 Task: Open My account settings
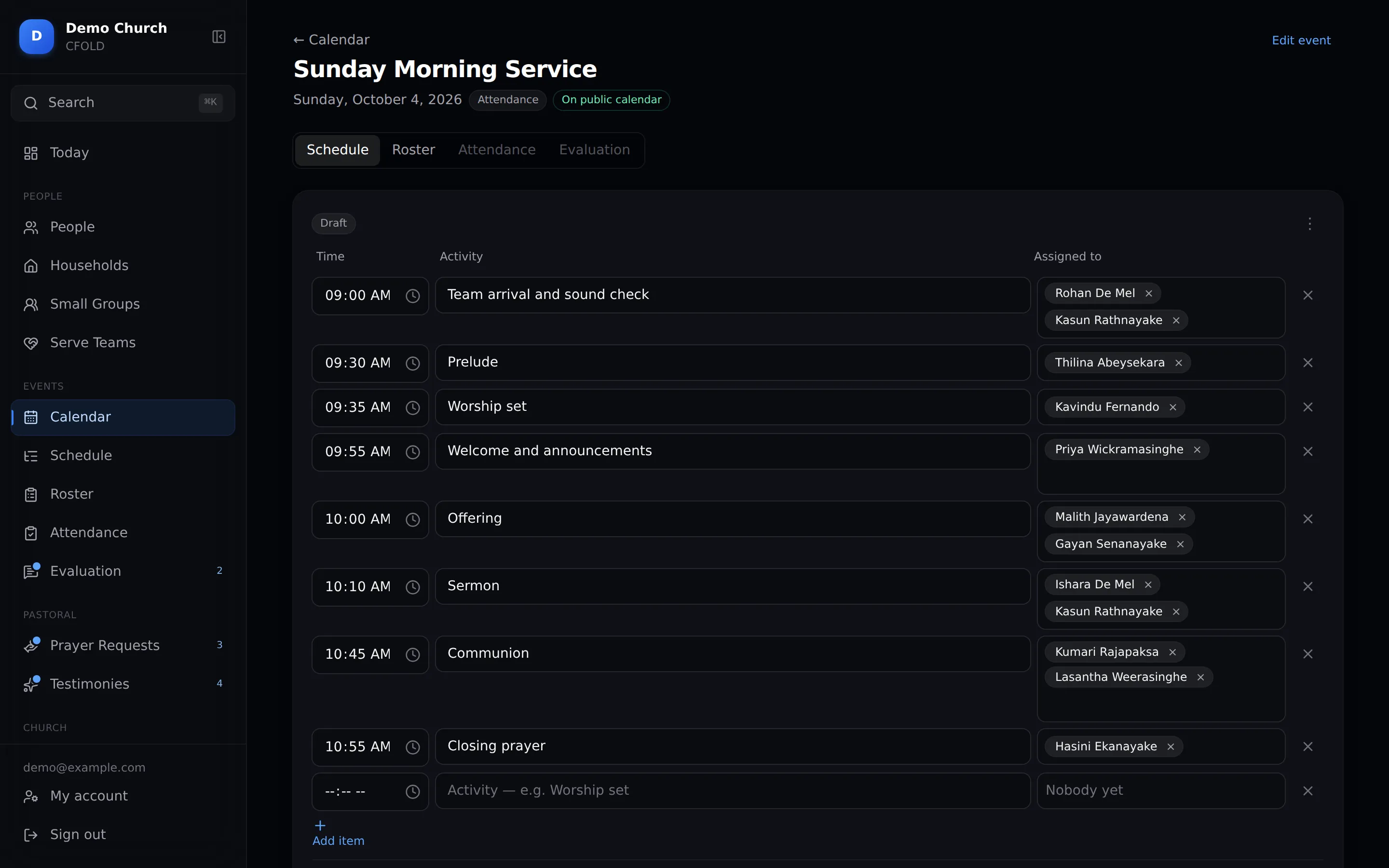point(123,796)
